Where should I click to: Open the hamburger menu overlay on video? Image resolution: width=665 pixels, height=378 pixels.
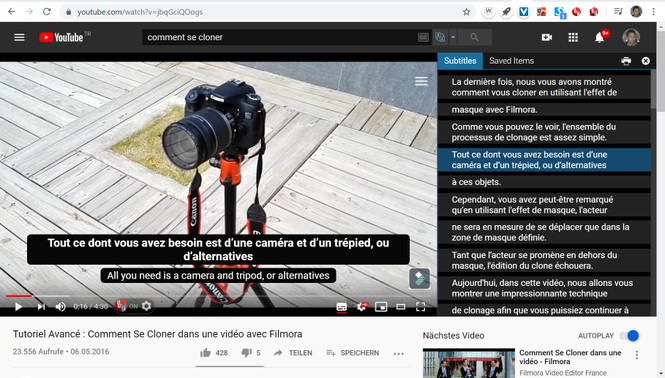(x=421, y=81)
